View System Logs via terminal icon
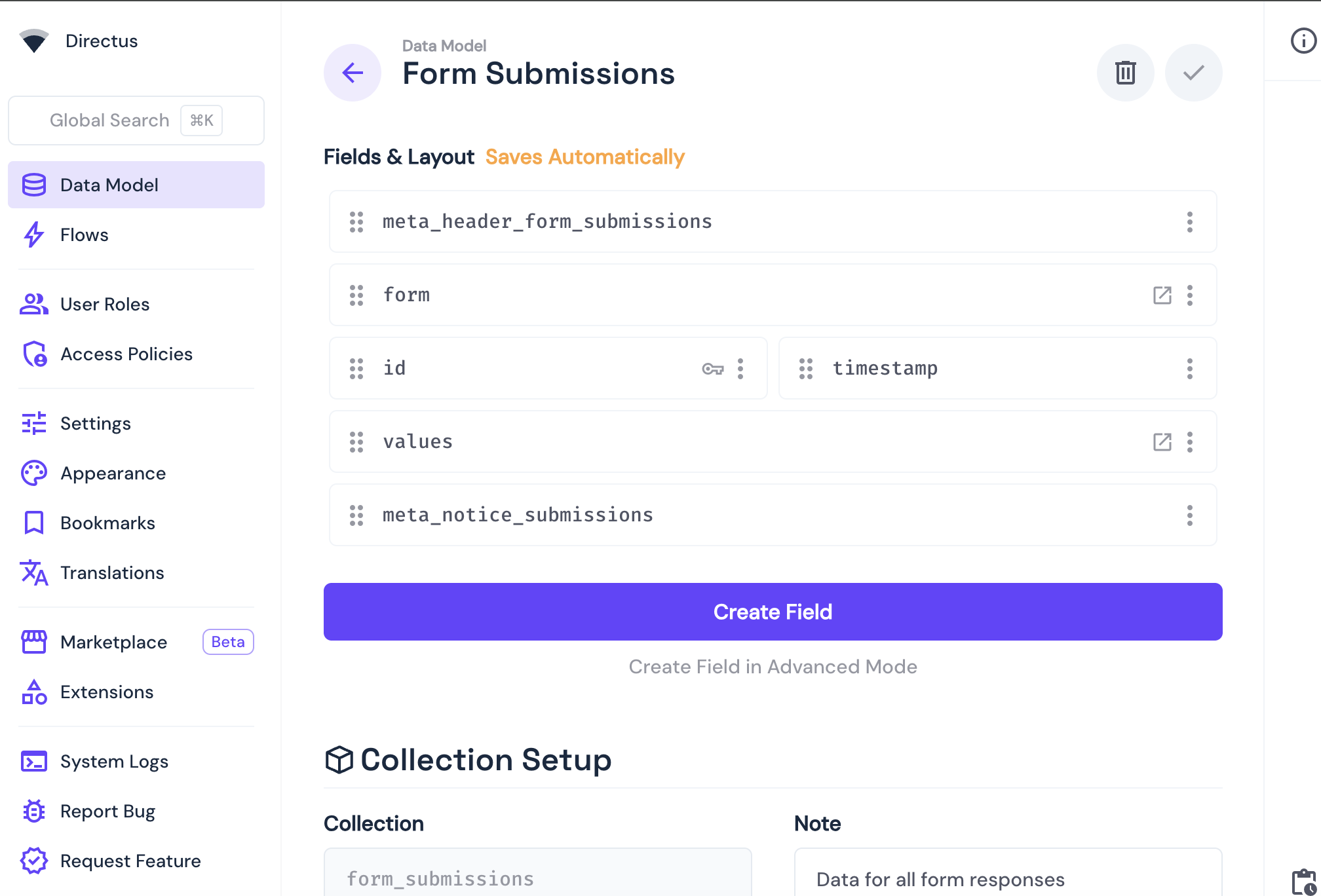Viewport: 1321px width, 896px height. click(x=33, y=761)
